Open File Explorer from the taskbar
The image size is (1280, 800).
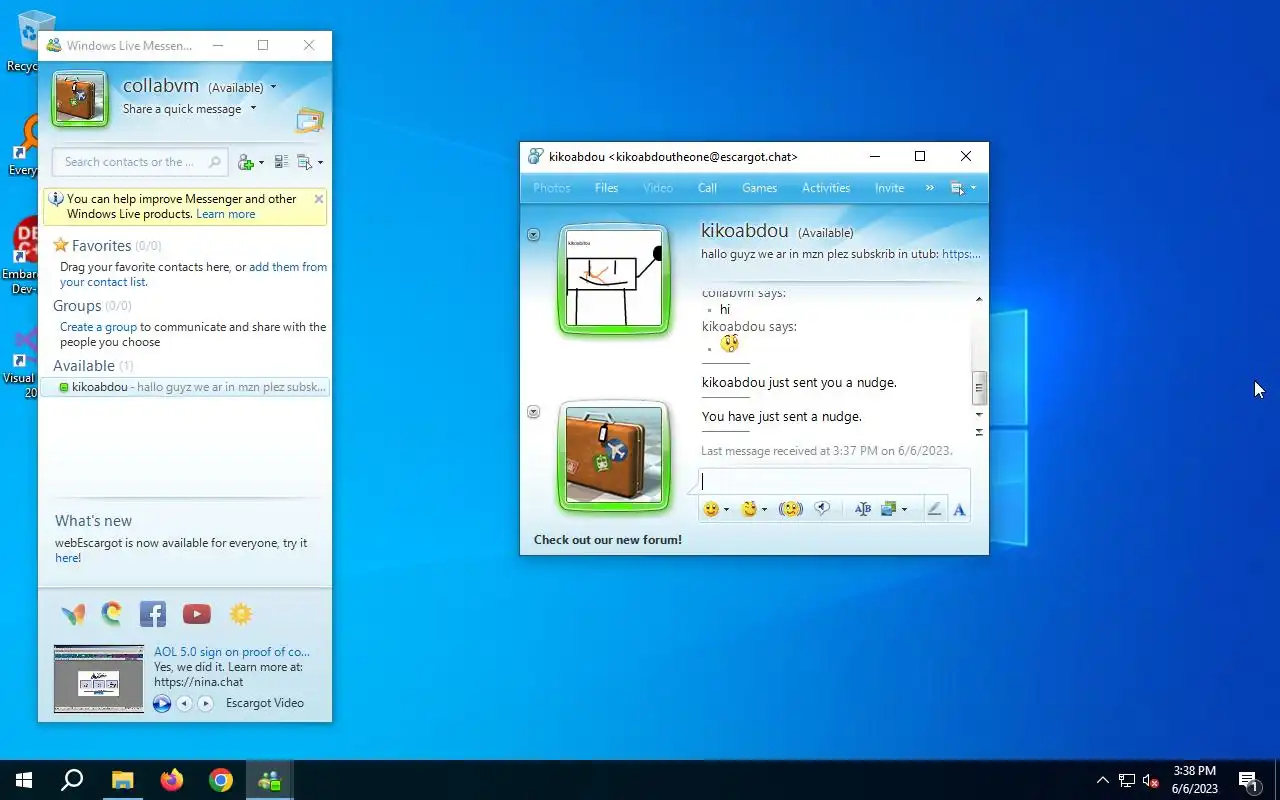coord(122,780)
